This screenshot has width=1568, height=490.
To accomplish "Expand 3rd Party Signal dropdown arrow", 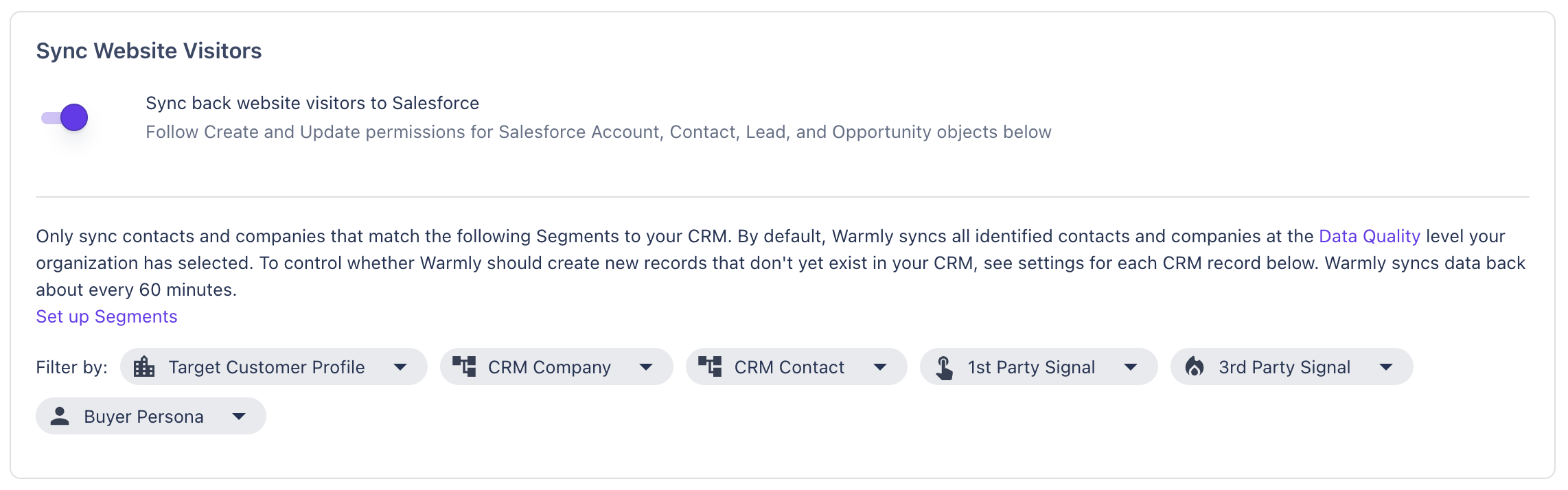I will pyautogui.click(x=1386, y=367).
